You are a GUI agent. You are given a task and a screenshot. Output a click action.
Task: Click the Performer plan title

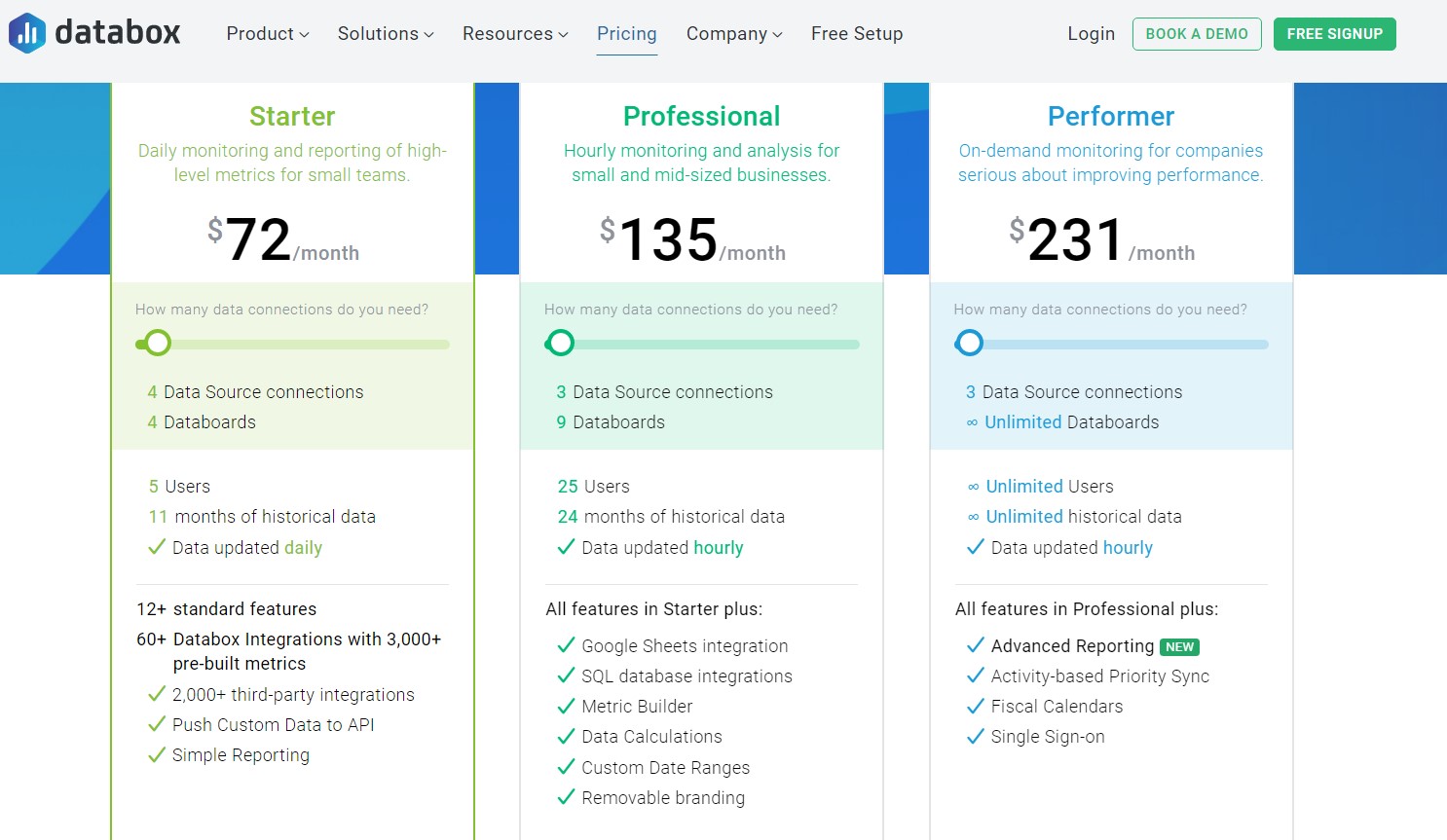1111,117
